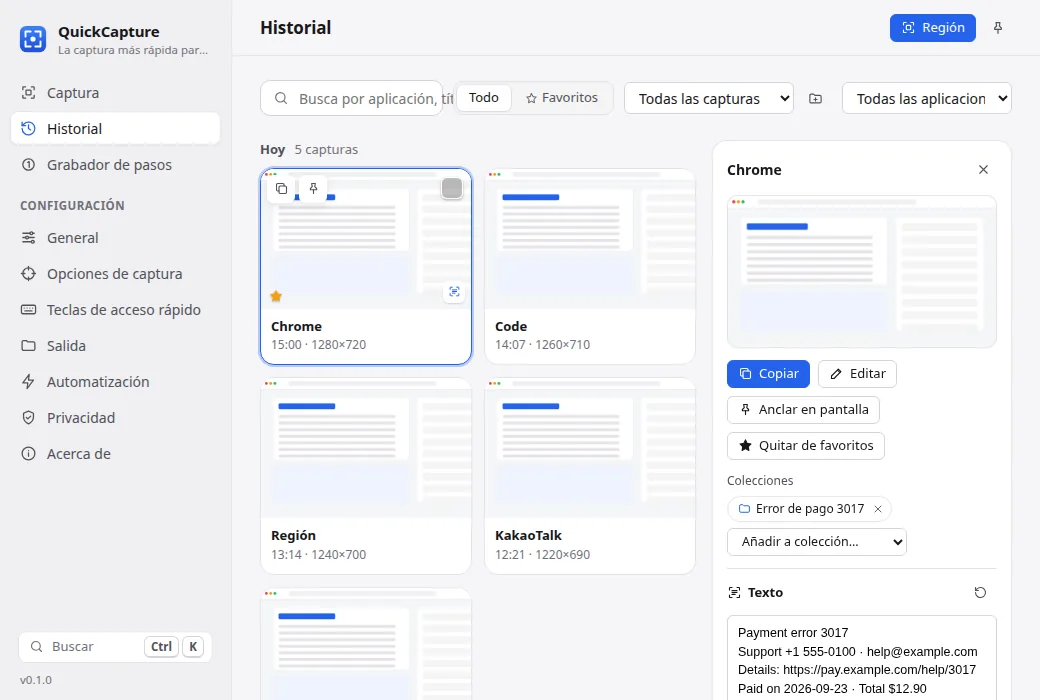Click the favorite star on Chrome card

click(x=276, y=296)
